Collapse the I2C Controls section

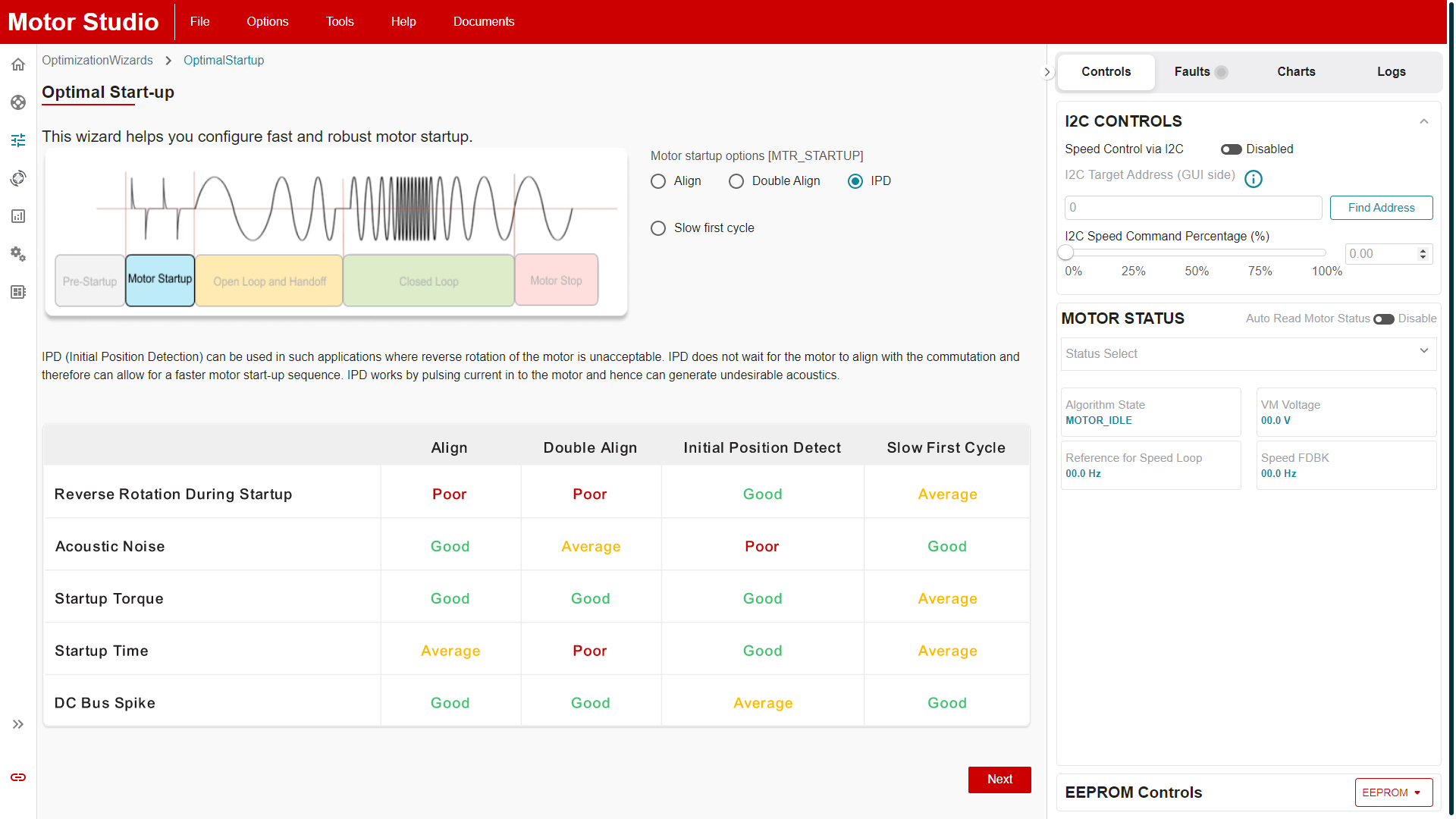coord(1423,121)
